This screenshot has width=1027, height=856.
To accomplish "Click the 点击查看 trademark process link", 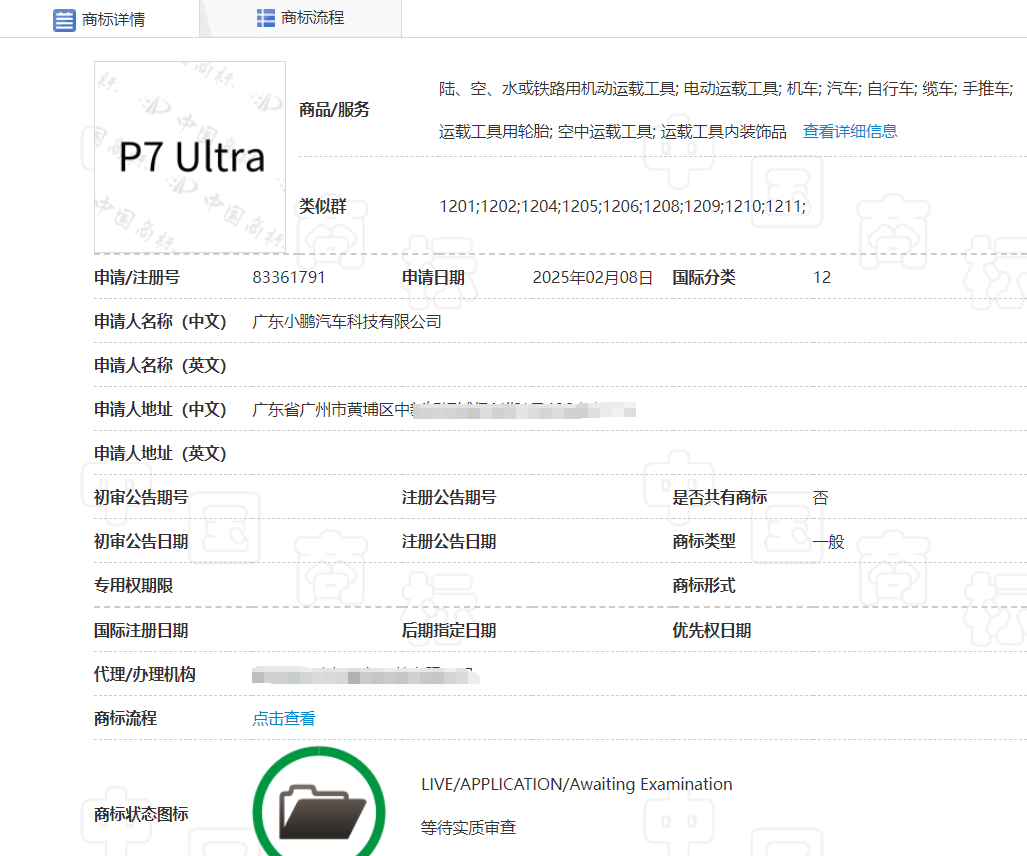I will 284,718.
